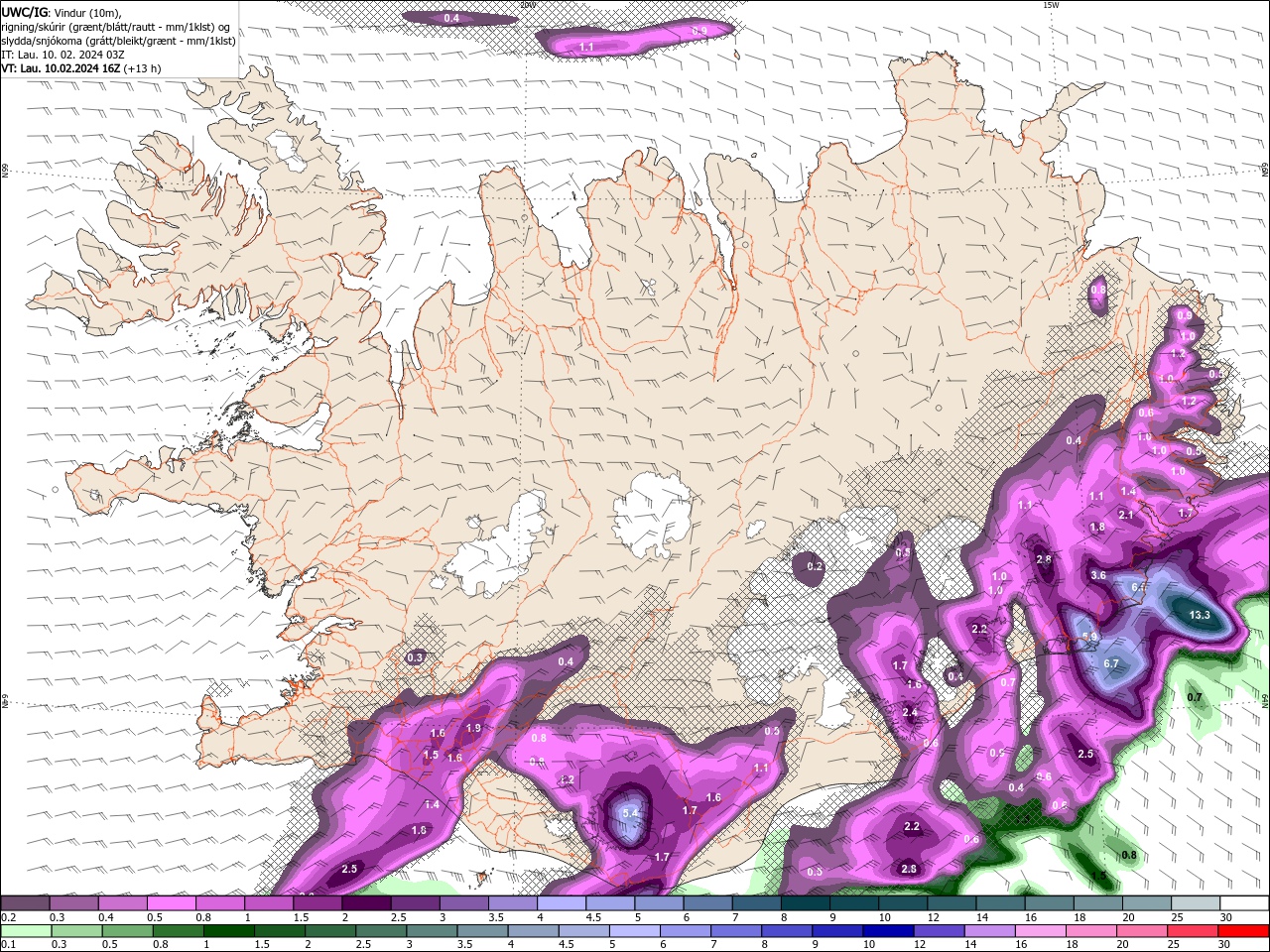Select the 'IT: Lau. 10. 02. 2024 03Z' line
Image resolution: width=1270 pixels, height=952 pixels.
[63, 55]
